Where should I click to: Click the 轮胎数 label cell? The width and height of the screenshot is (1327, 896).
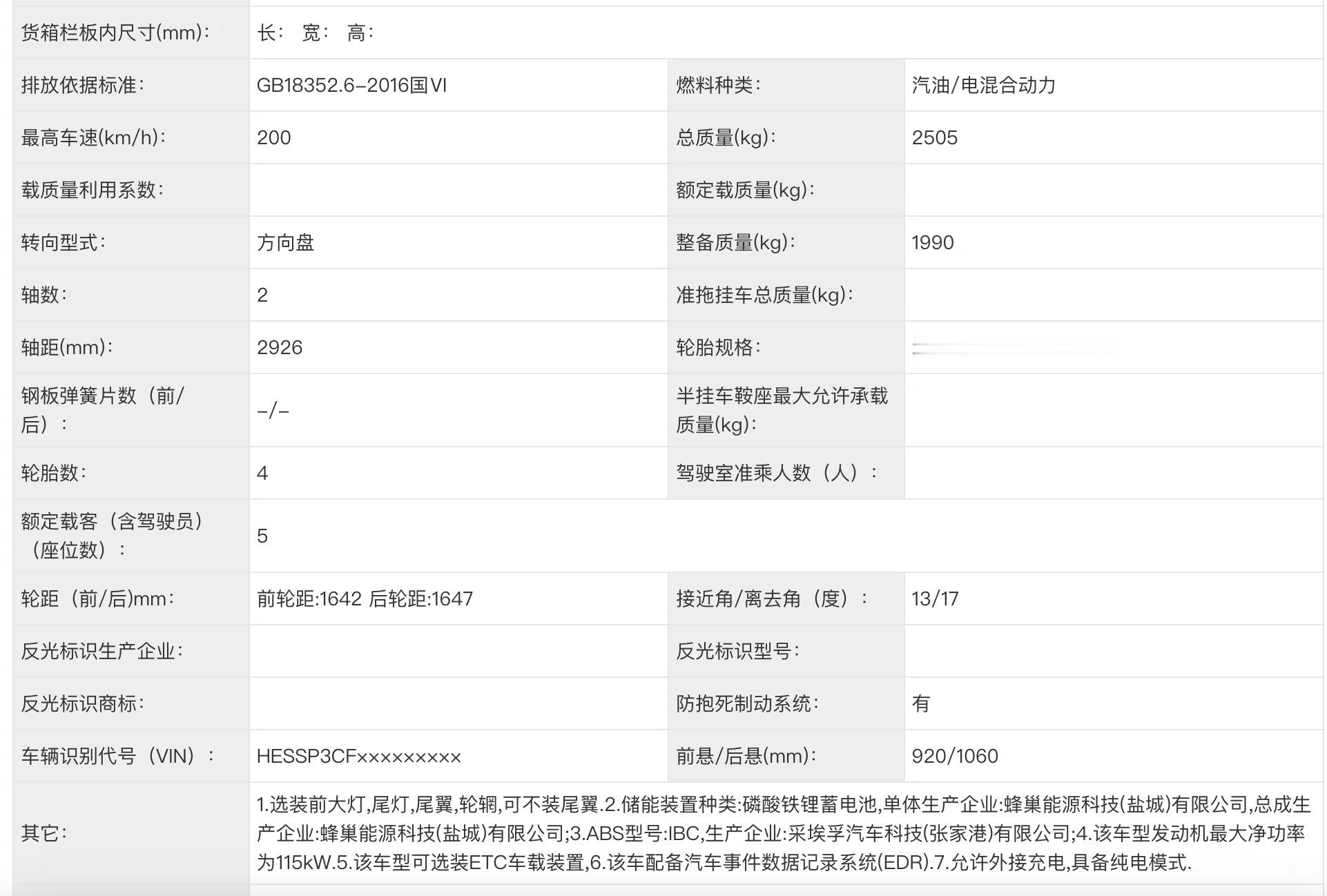pos(54,474)
